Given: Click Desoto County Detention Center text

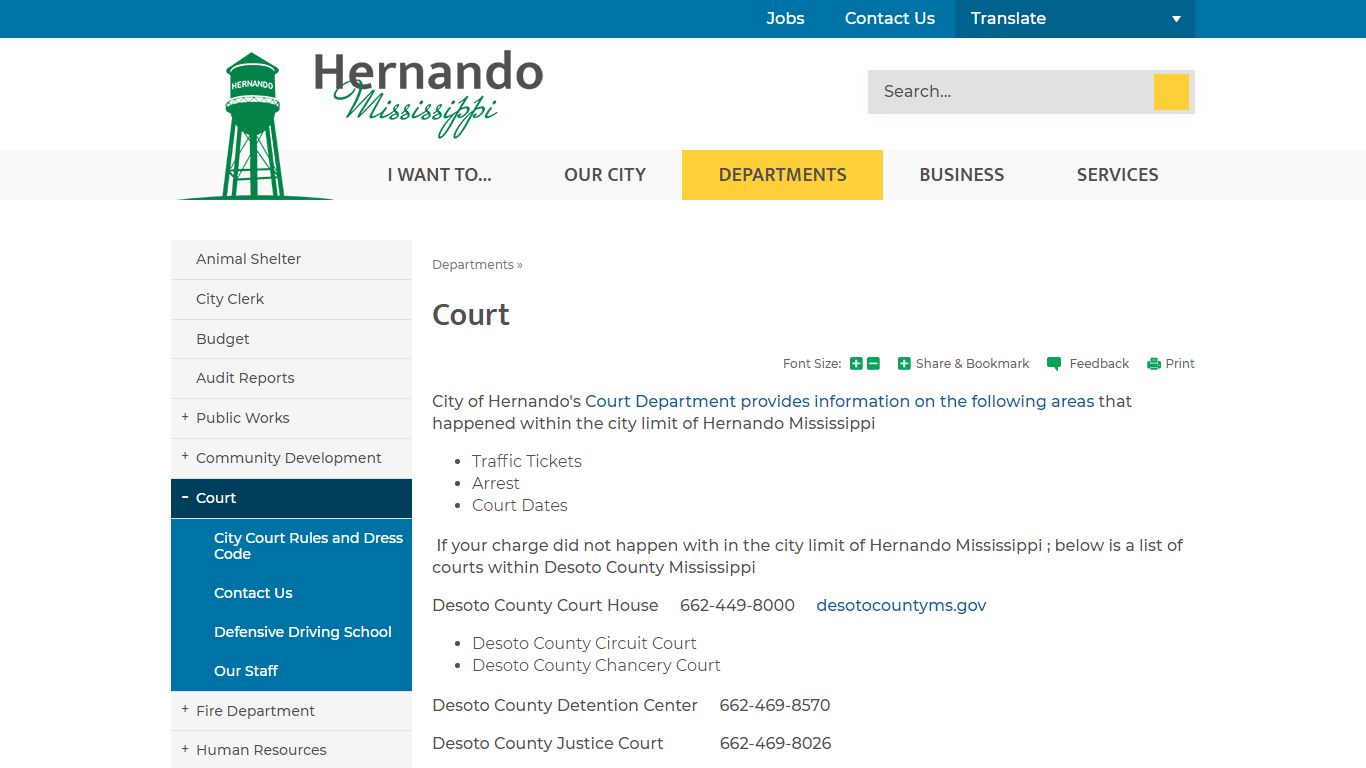Looking at the screenshot, I should pos(565,705).
